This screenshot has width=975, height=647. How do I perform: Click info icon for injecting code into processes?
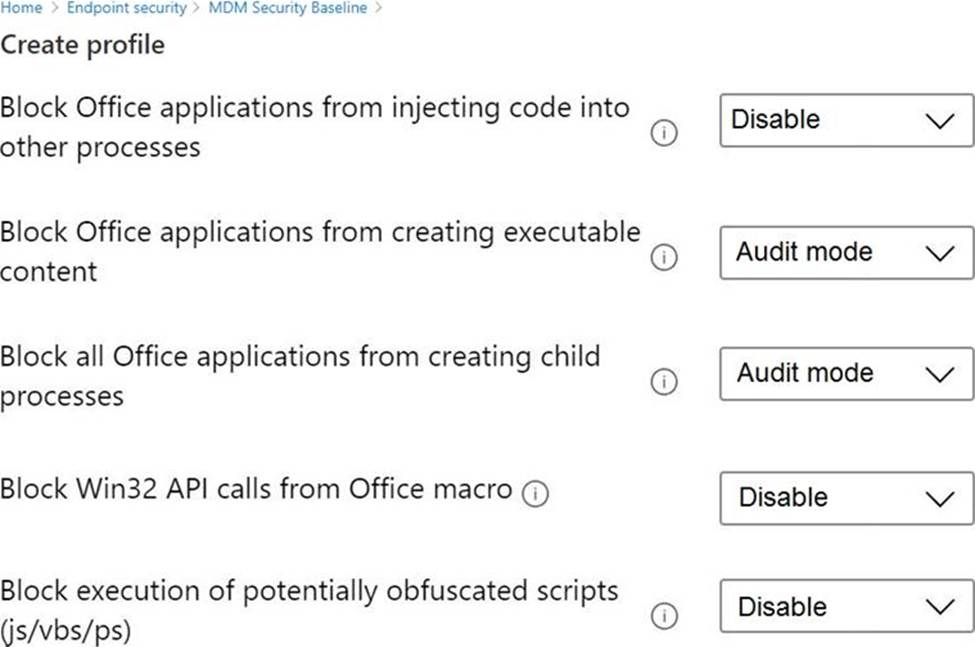[664, 134]
